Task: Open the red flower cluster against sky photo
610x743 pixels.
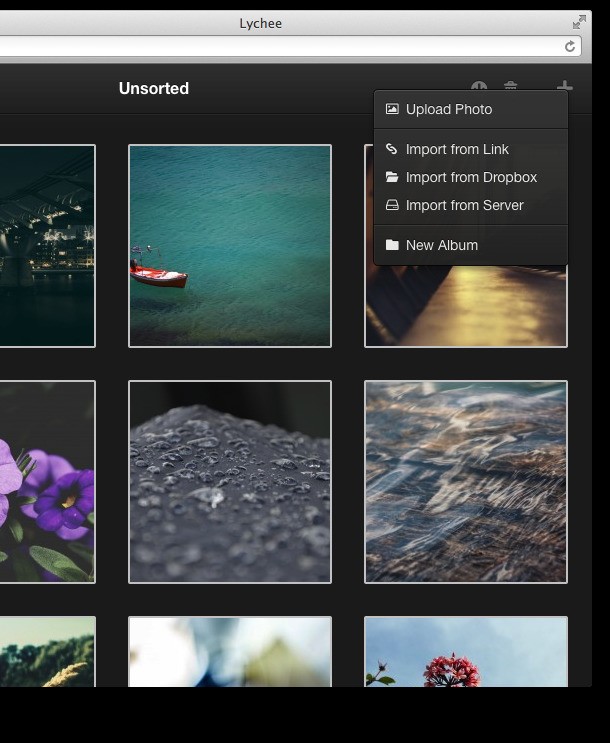Action: (466, 652)
